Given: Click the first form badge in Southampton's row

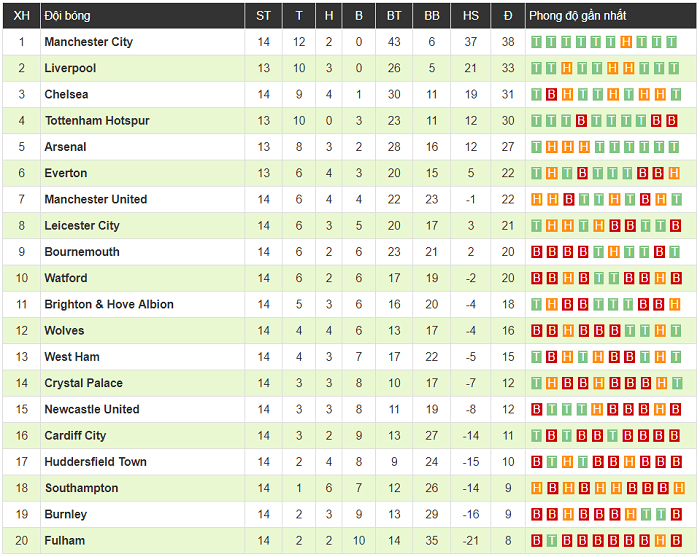Looking at the screenshot, I should tap(537, 488).
